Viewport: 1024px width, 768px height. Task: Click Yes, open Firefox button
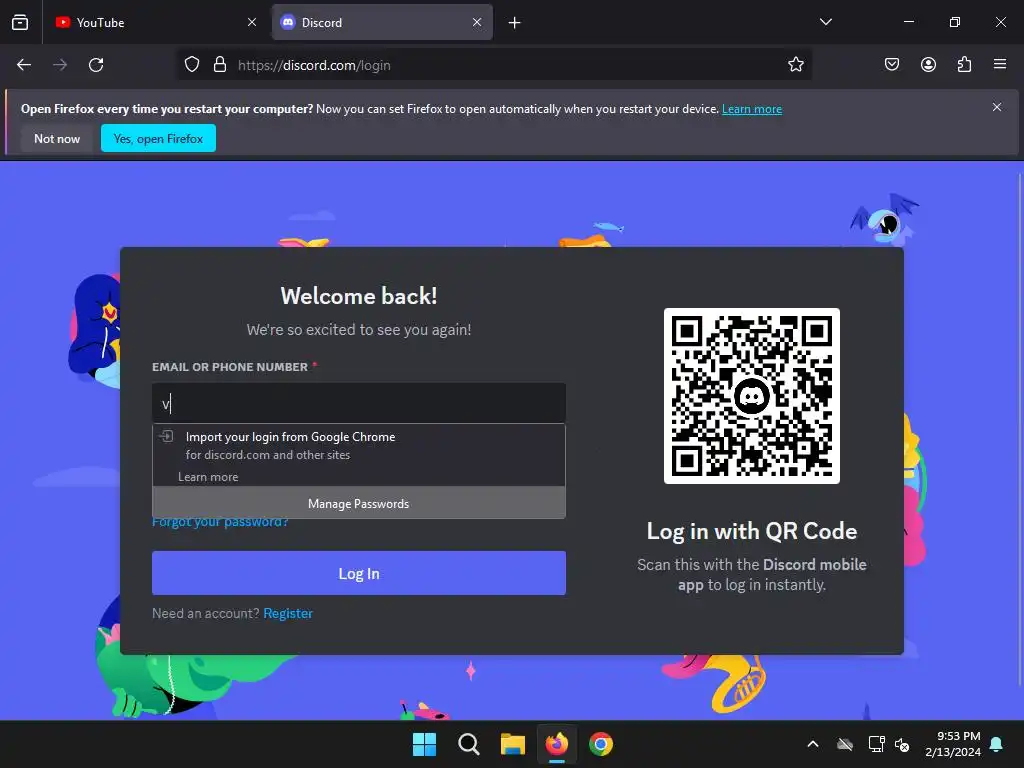158,138
